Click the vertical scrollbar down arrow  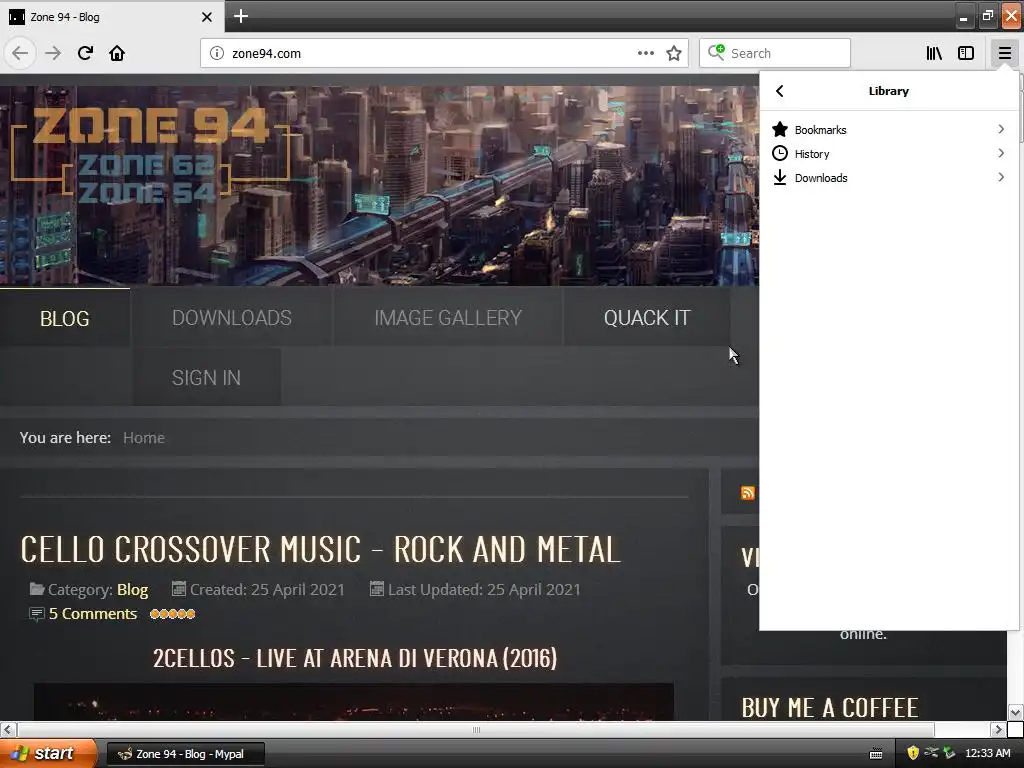[x=1016, y=712]
